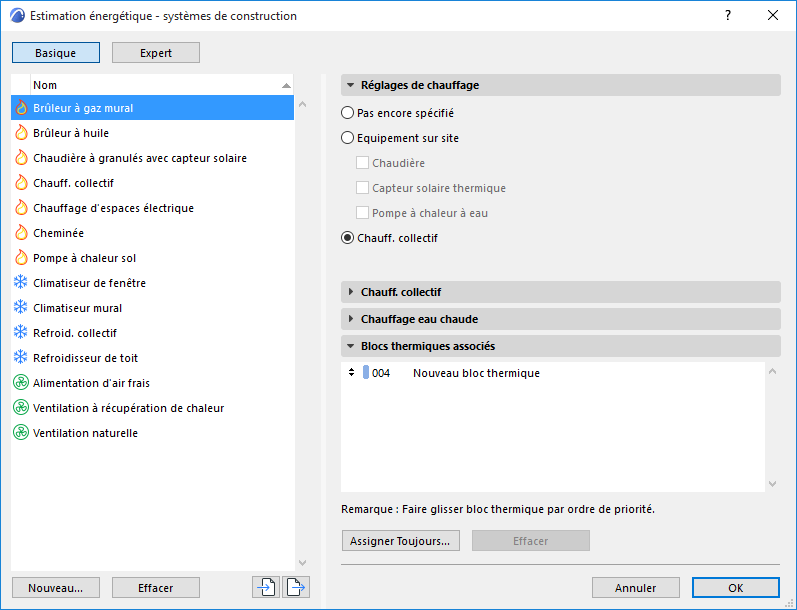Choose the Equipement sur site option

348,138
